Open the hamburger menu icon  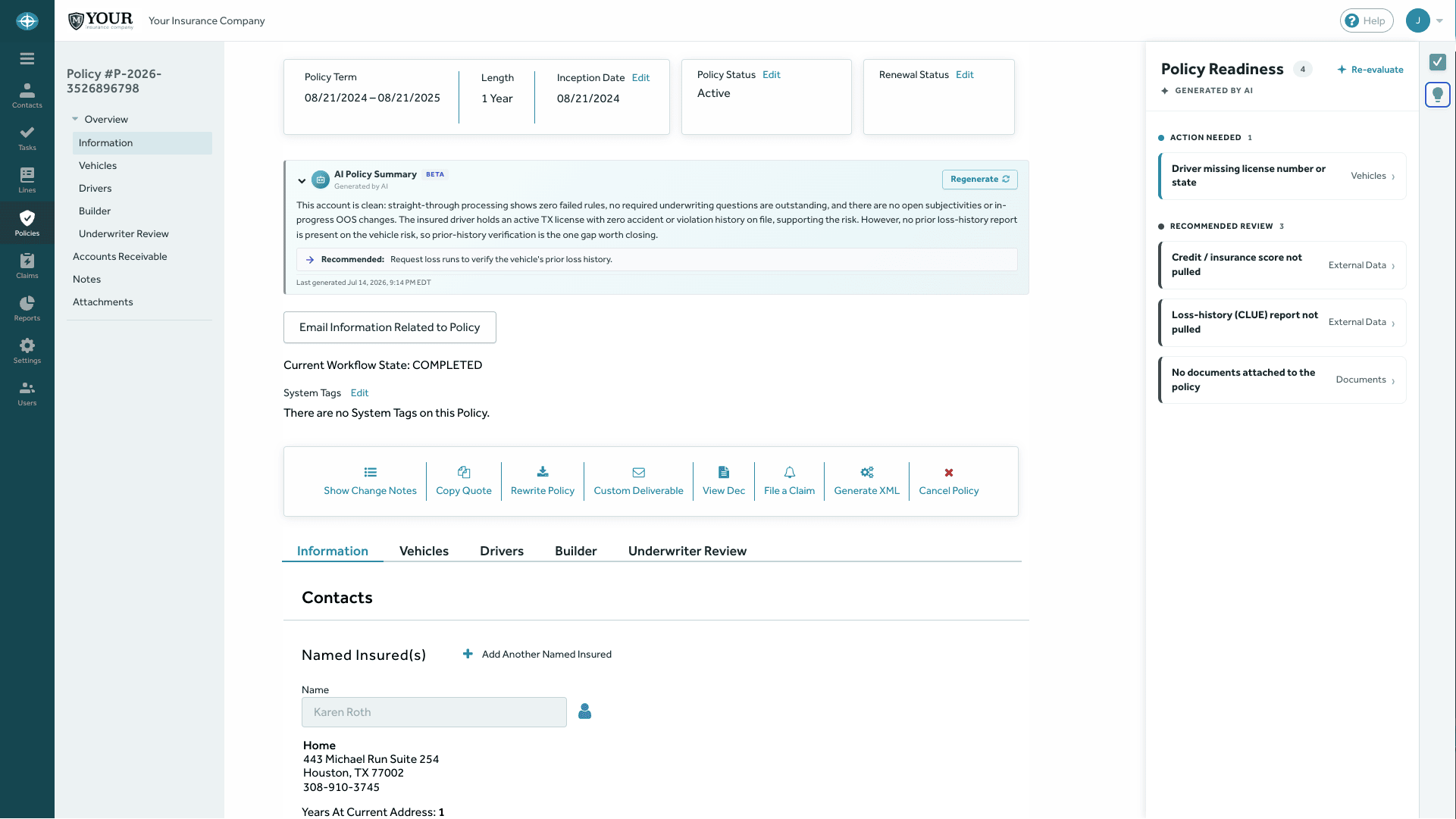pos(27,59)
